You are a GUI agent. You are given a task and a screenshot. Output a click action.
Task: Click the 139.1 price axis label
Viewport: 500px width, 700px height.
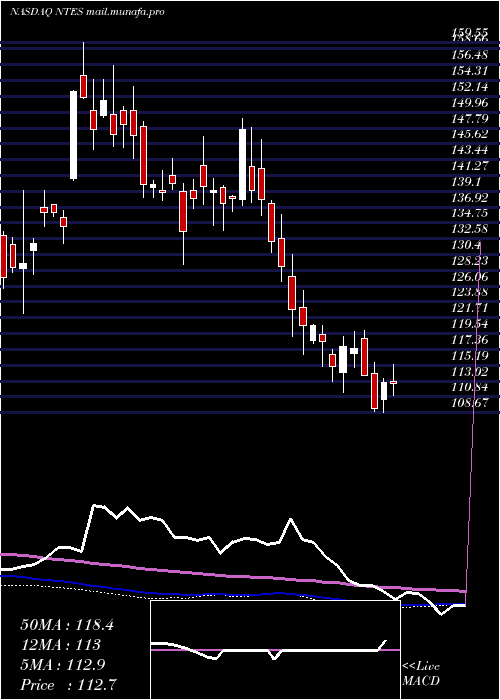467,182
